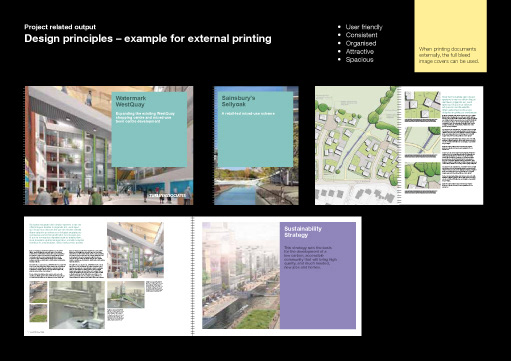Click the purple Sustainability Strategy panel

[318, 275]
